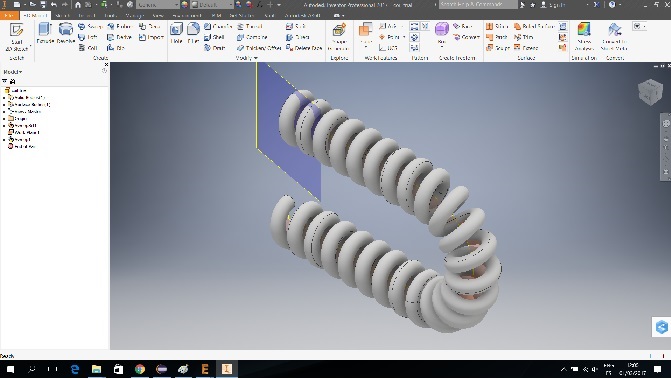
Task: Choose the Hole tool
Action: click(176, 33)
